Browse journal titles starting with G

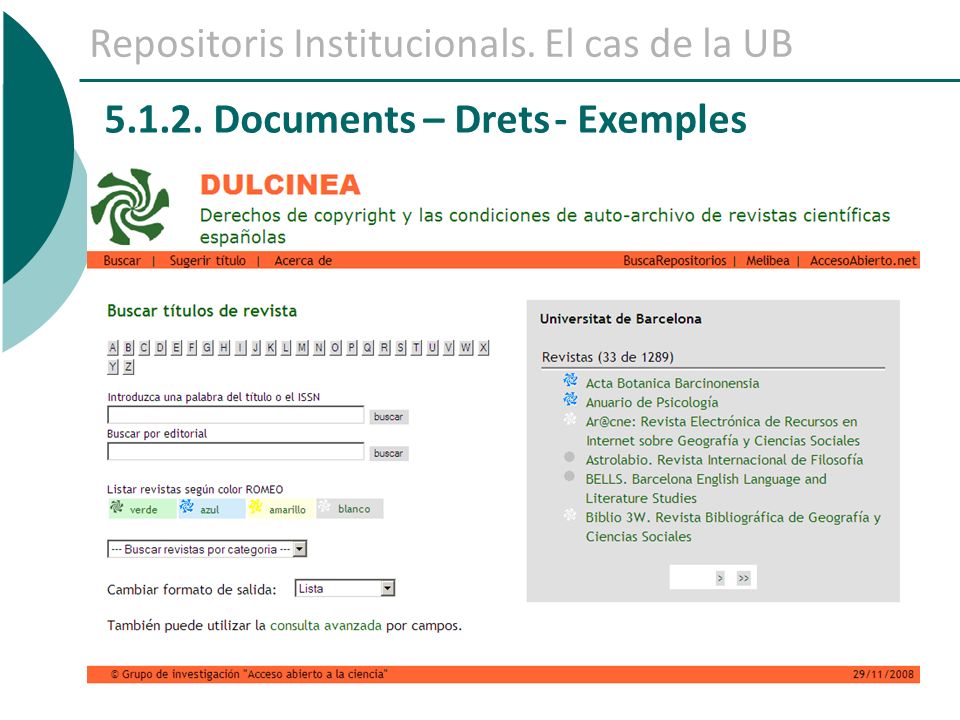click(x=208, y=348)
